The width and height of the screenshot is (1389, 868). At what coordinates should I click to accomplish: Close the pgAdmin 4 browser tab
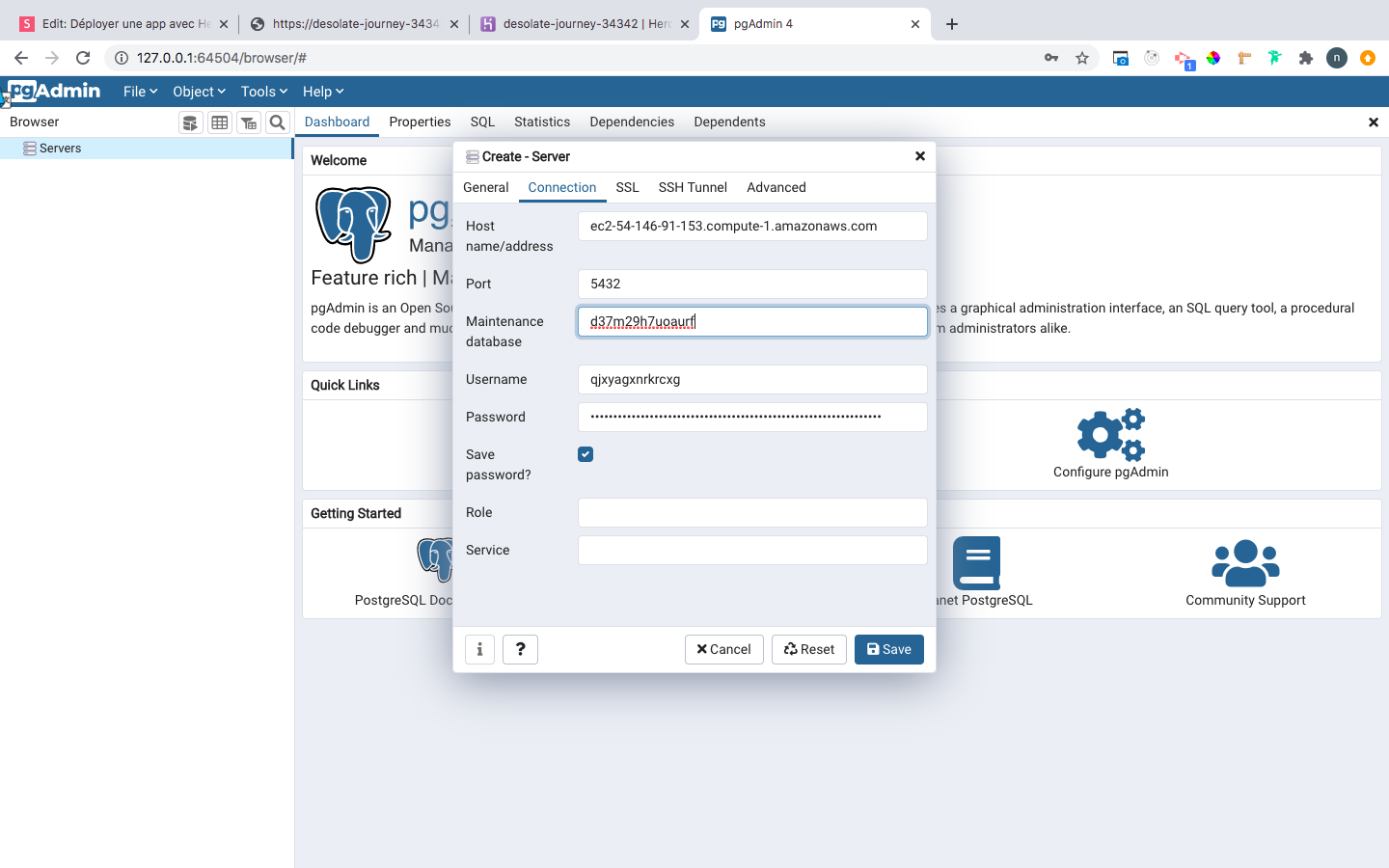click(x=915, y=24)
